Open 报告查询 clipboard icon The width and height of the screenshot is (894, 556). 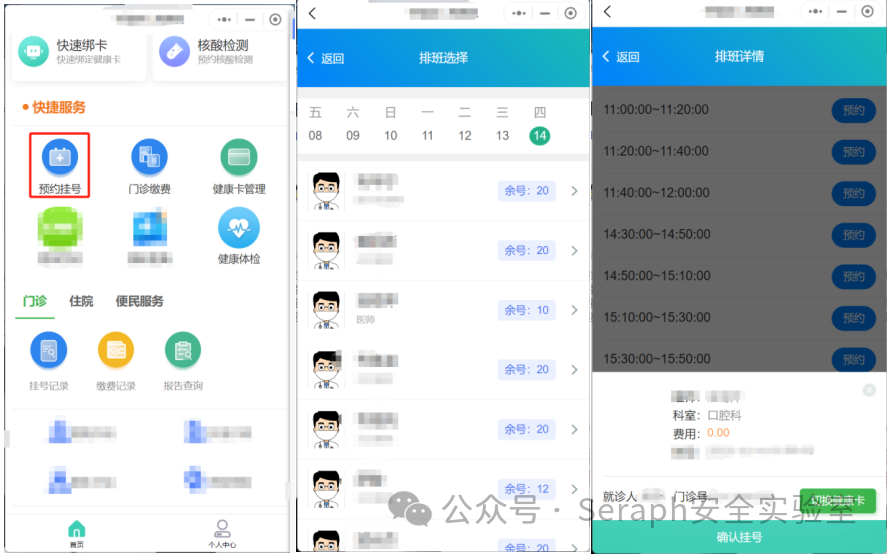click(x=183, y=350)
